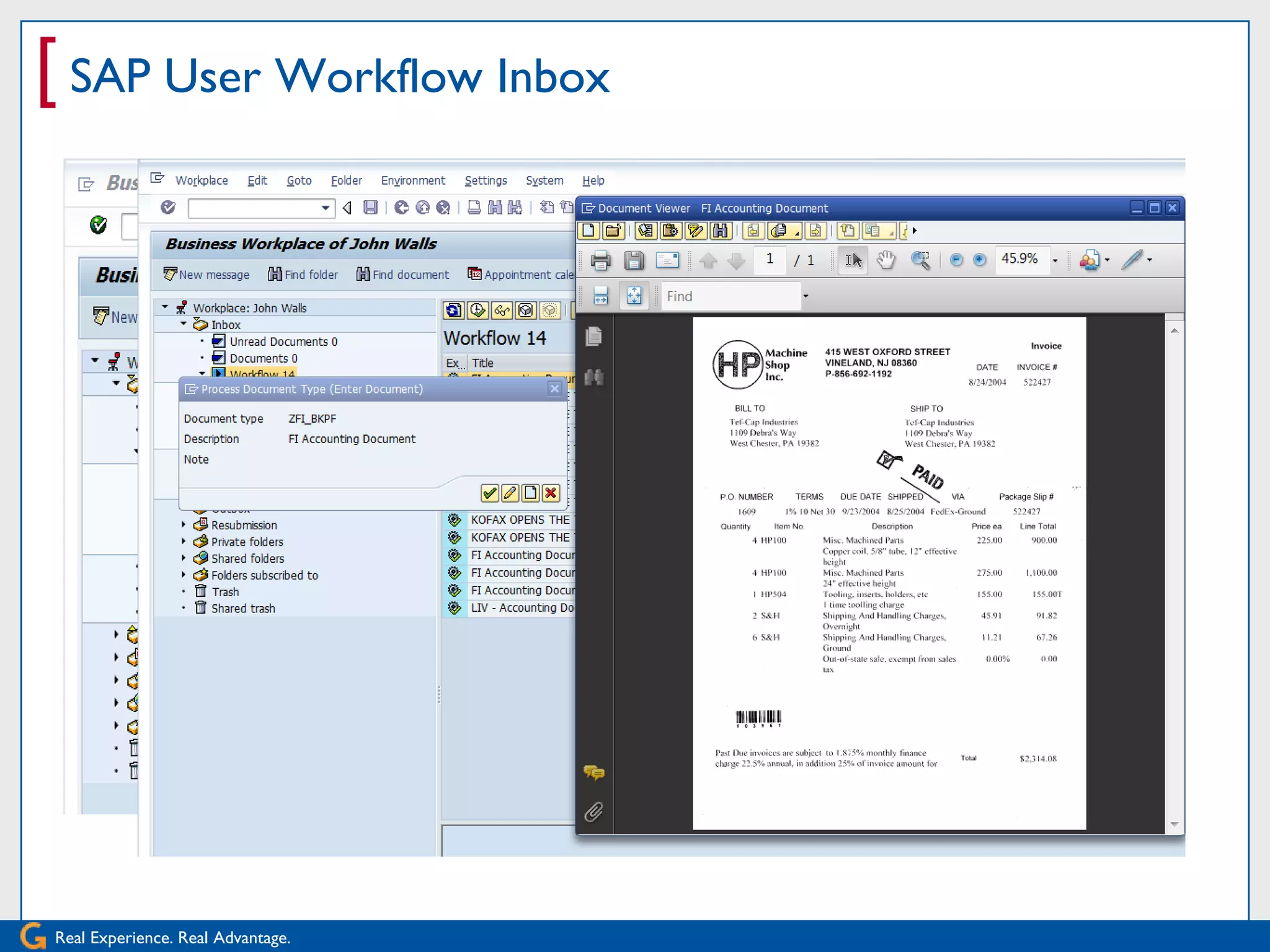This screenshot has width=1270, height=952.
Task: Select the LIV - Accounting work item row
Action: tap(510, 608)
